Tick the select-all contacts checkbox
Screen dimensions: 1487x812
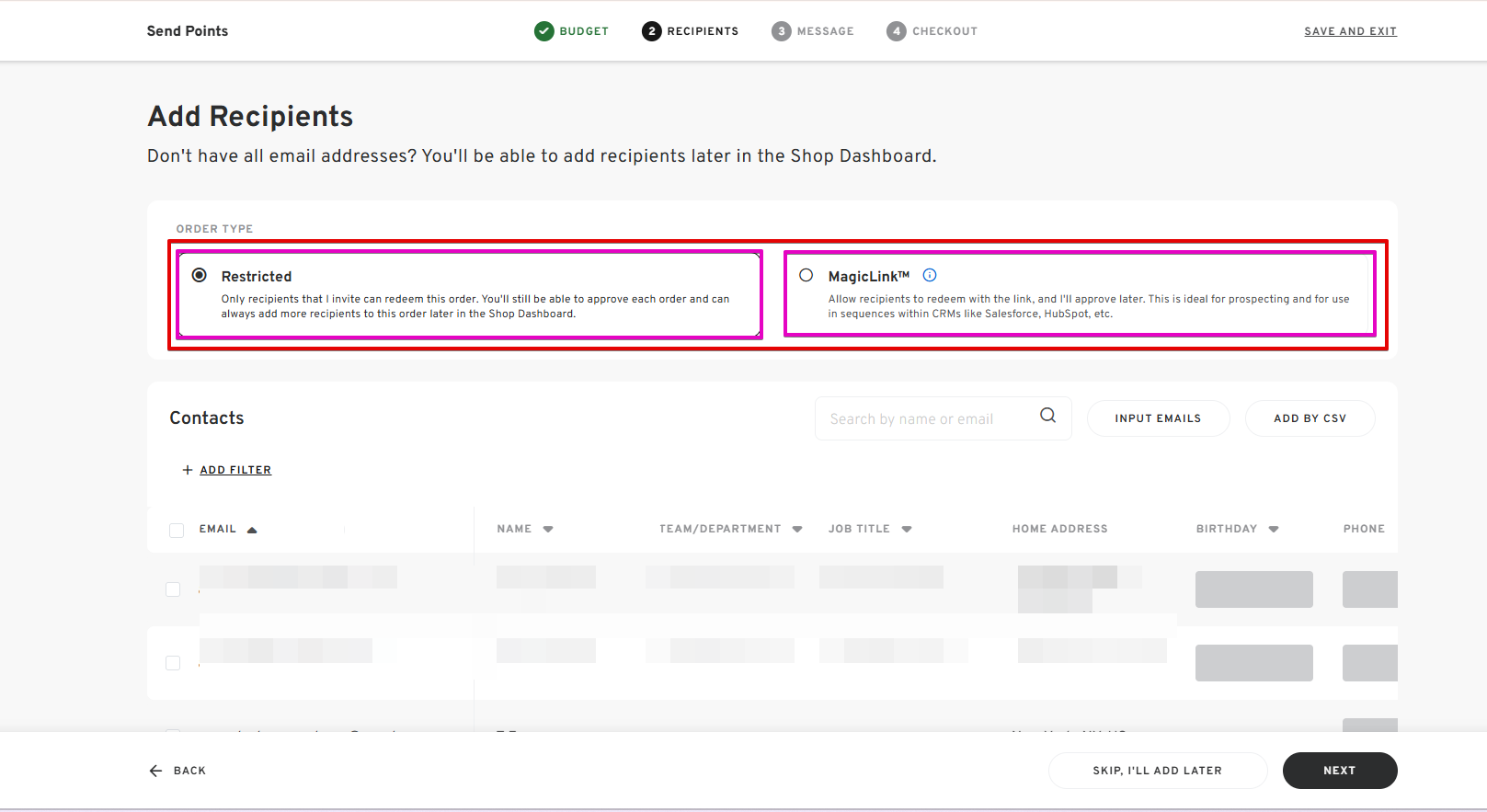(177, 531)
